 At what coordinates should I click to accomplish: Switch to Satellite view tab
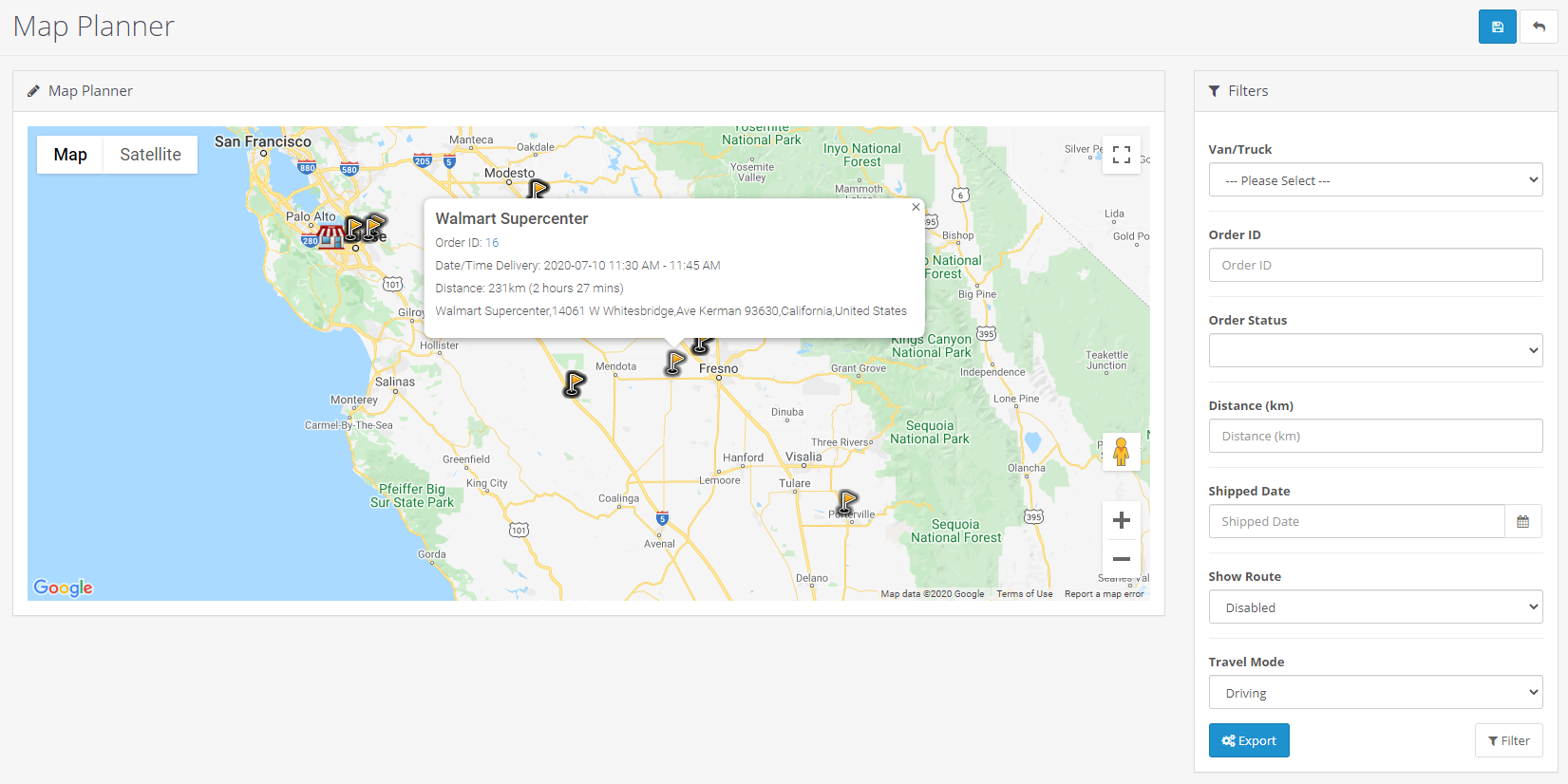coord(150,155)
